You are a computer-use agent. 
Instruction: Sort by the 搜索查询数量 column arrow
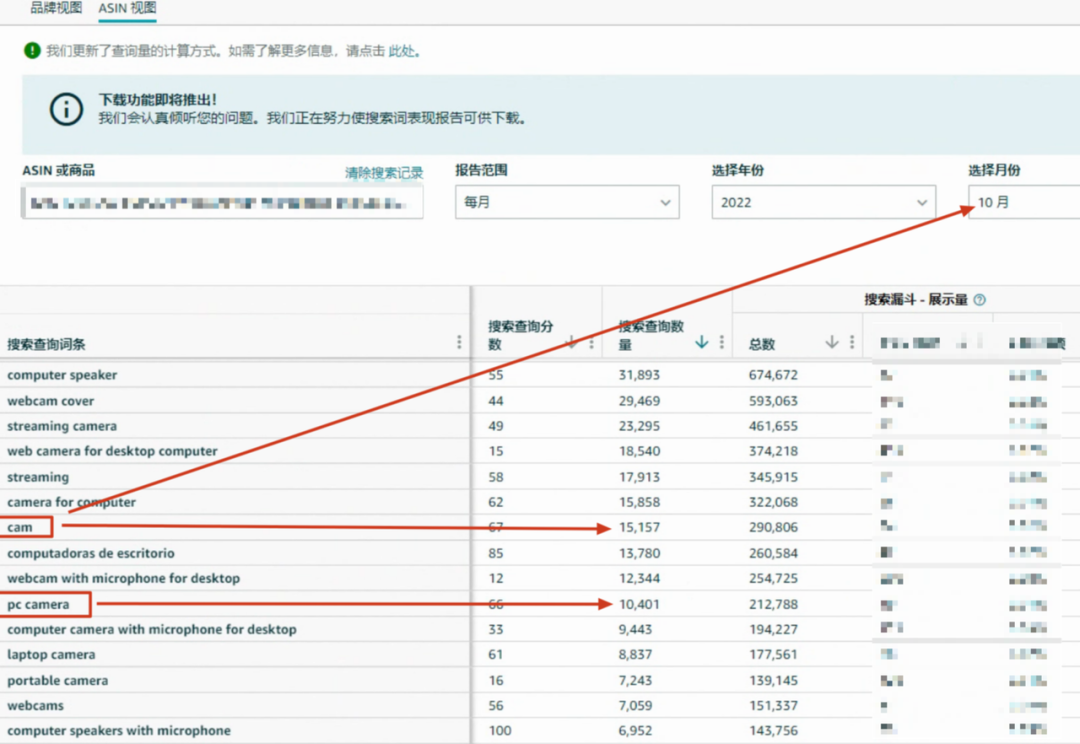[701, 342]
